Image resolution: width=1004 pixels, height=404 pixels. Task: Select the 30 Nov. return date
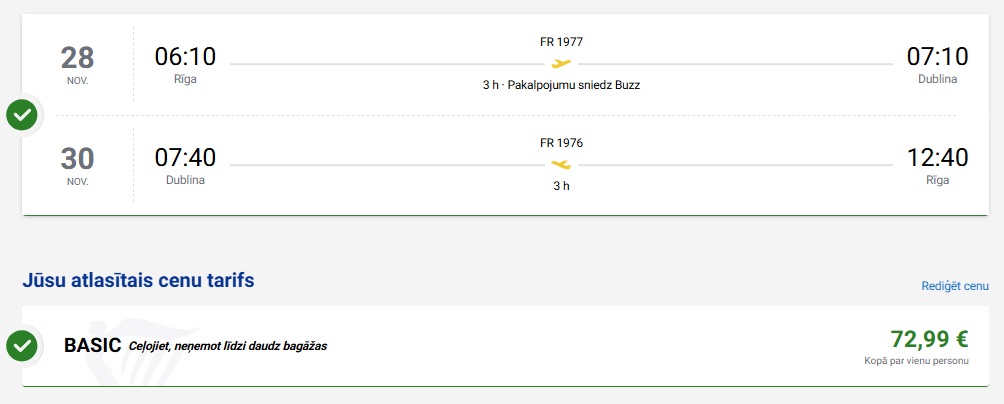[x=77, y=164]
